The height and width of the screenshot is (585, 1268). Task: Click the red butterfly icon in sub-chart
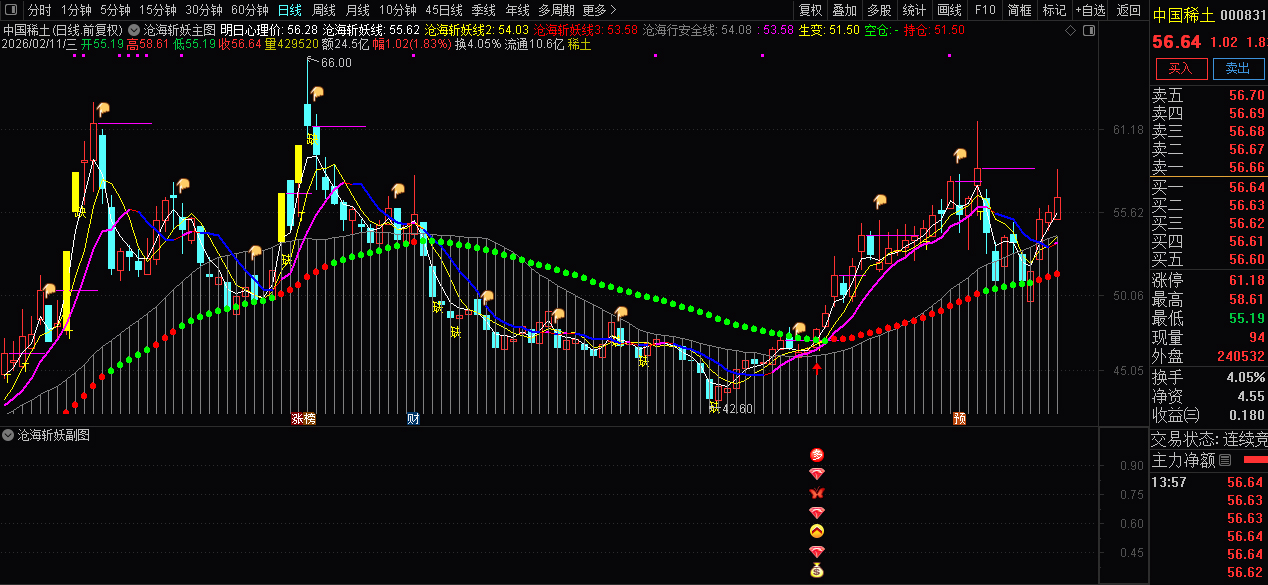tap(817, 493)
